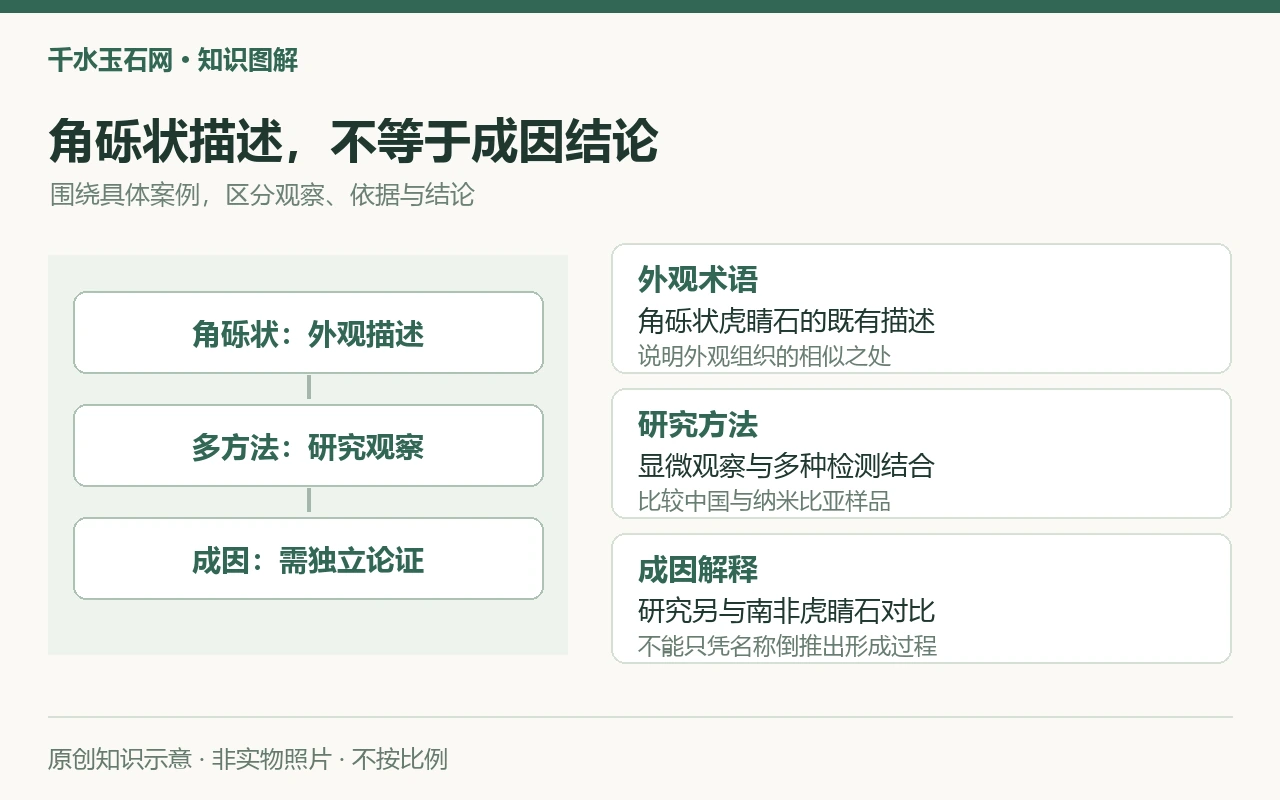Click caption 不能只凭名称倒推出形成过程
The width and height of the screenshot is (1280, 800).
click(x=787, y=645)
